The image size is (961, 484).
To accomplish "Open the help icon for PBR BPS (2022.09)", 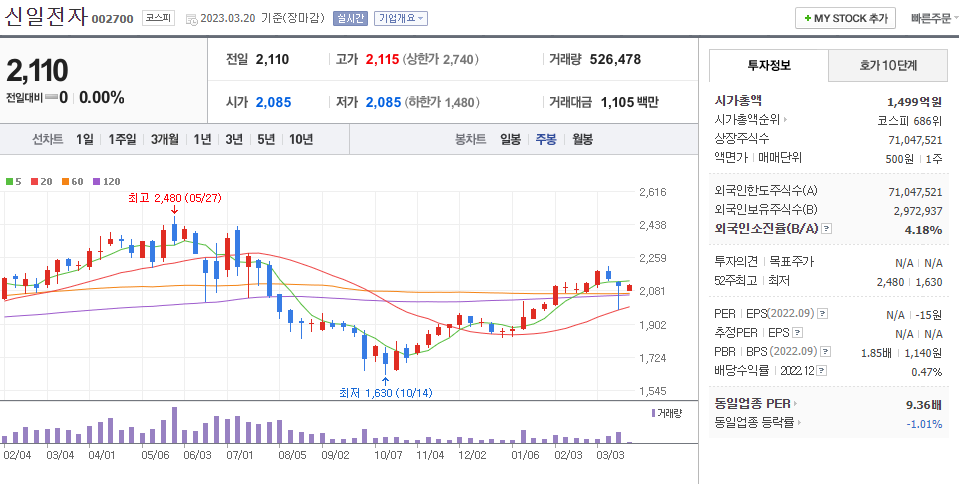I will [x=827, y=352].
